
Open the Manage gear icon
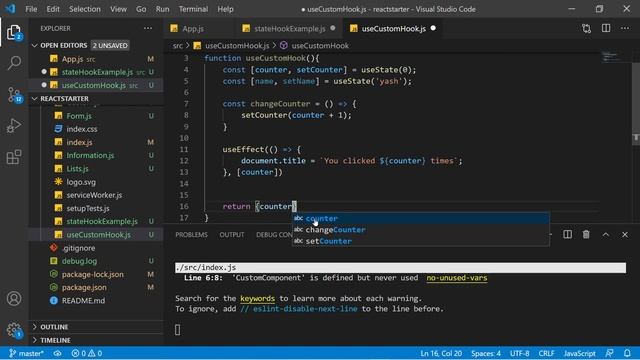point(14,330)
